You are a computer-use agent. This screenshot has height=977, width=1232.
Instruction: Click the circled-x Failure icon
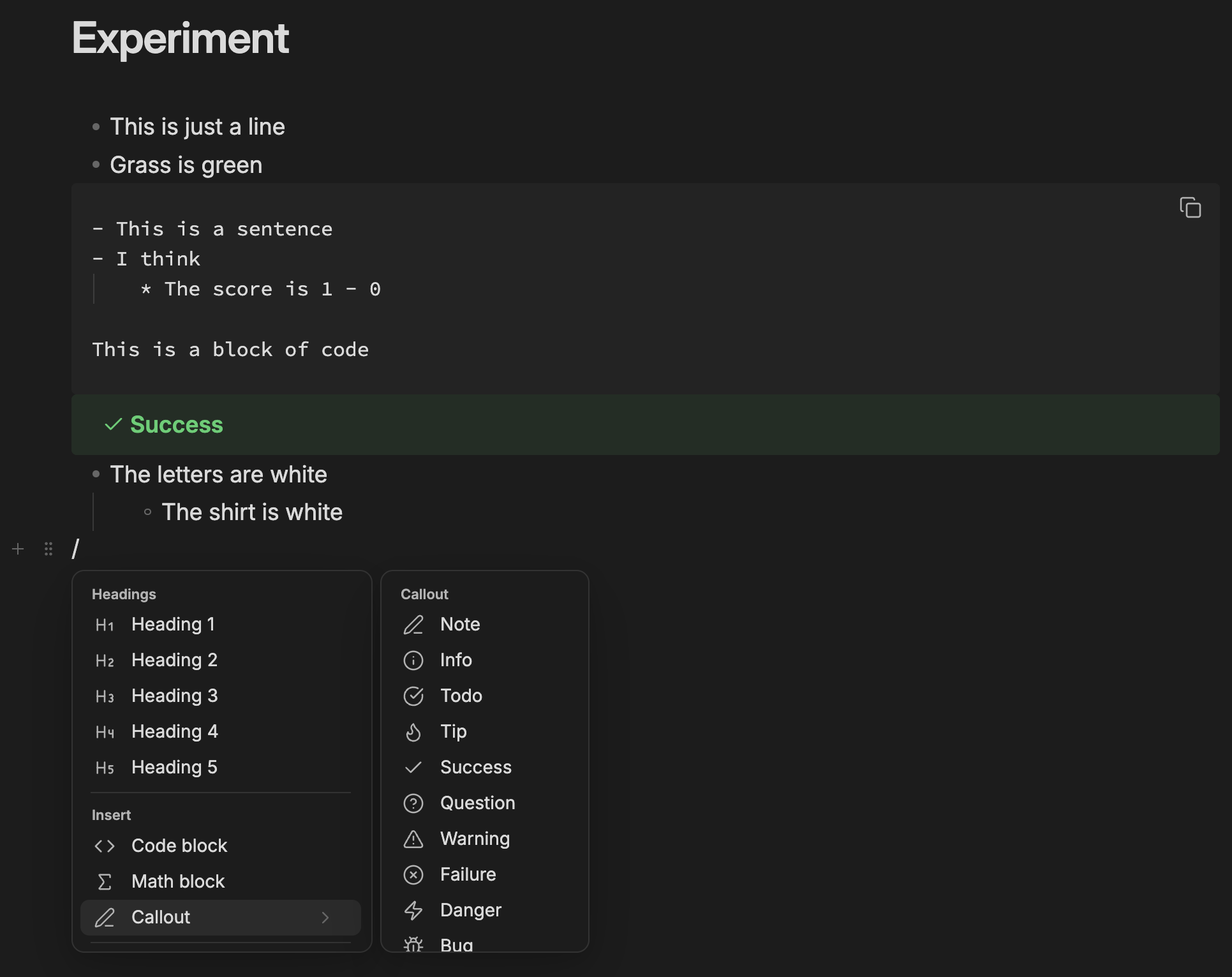[x=413, y=875]
